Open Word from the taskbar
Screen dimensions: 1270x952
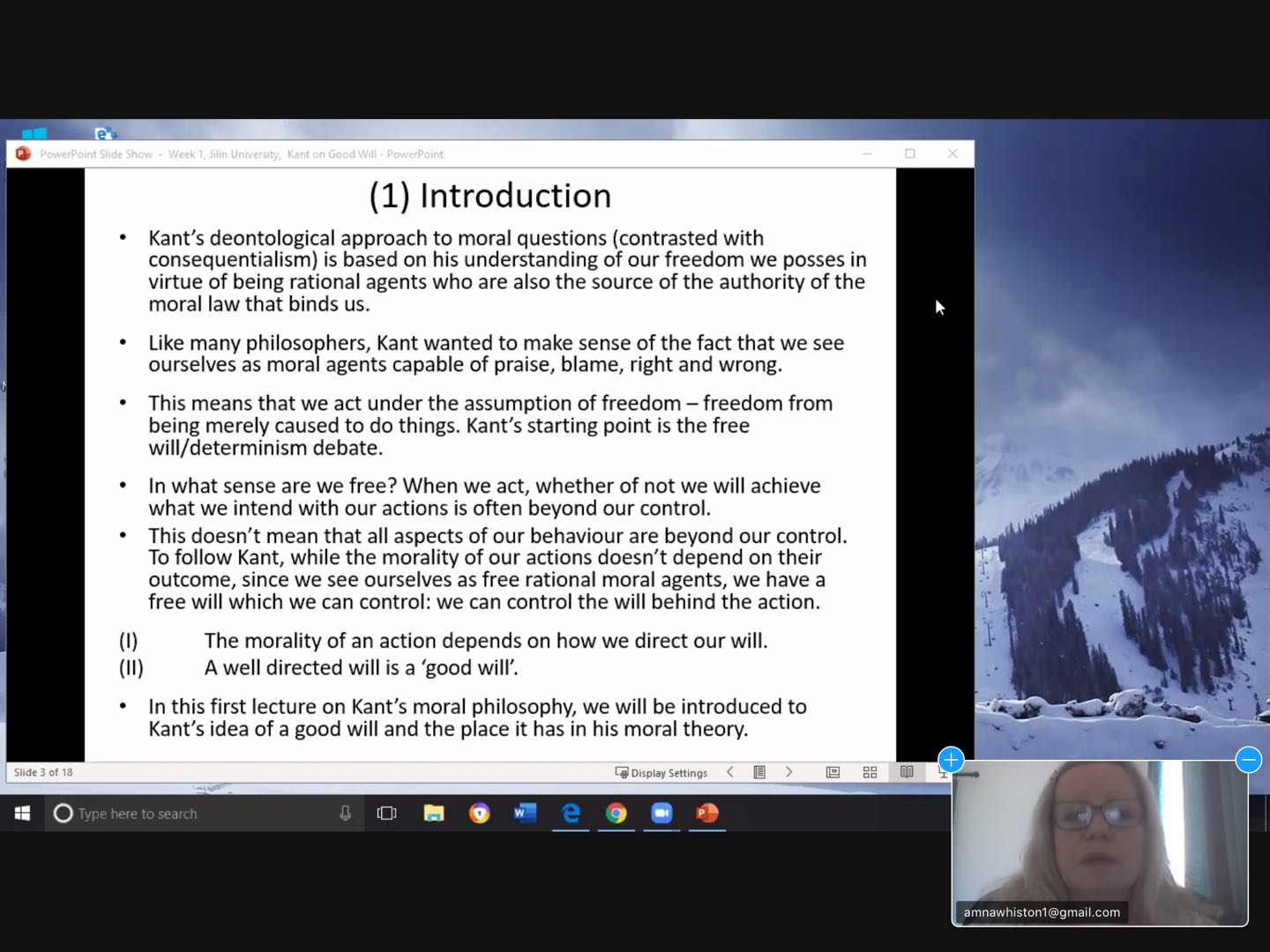525,814
